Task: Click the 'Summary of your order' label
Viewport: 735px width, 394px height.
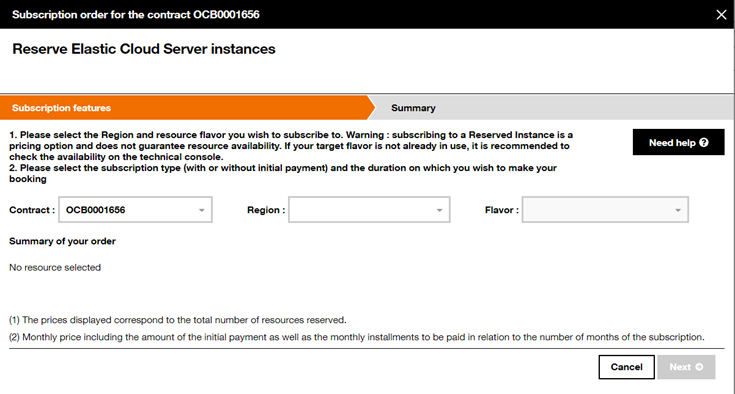Action: click(62, 241)
